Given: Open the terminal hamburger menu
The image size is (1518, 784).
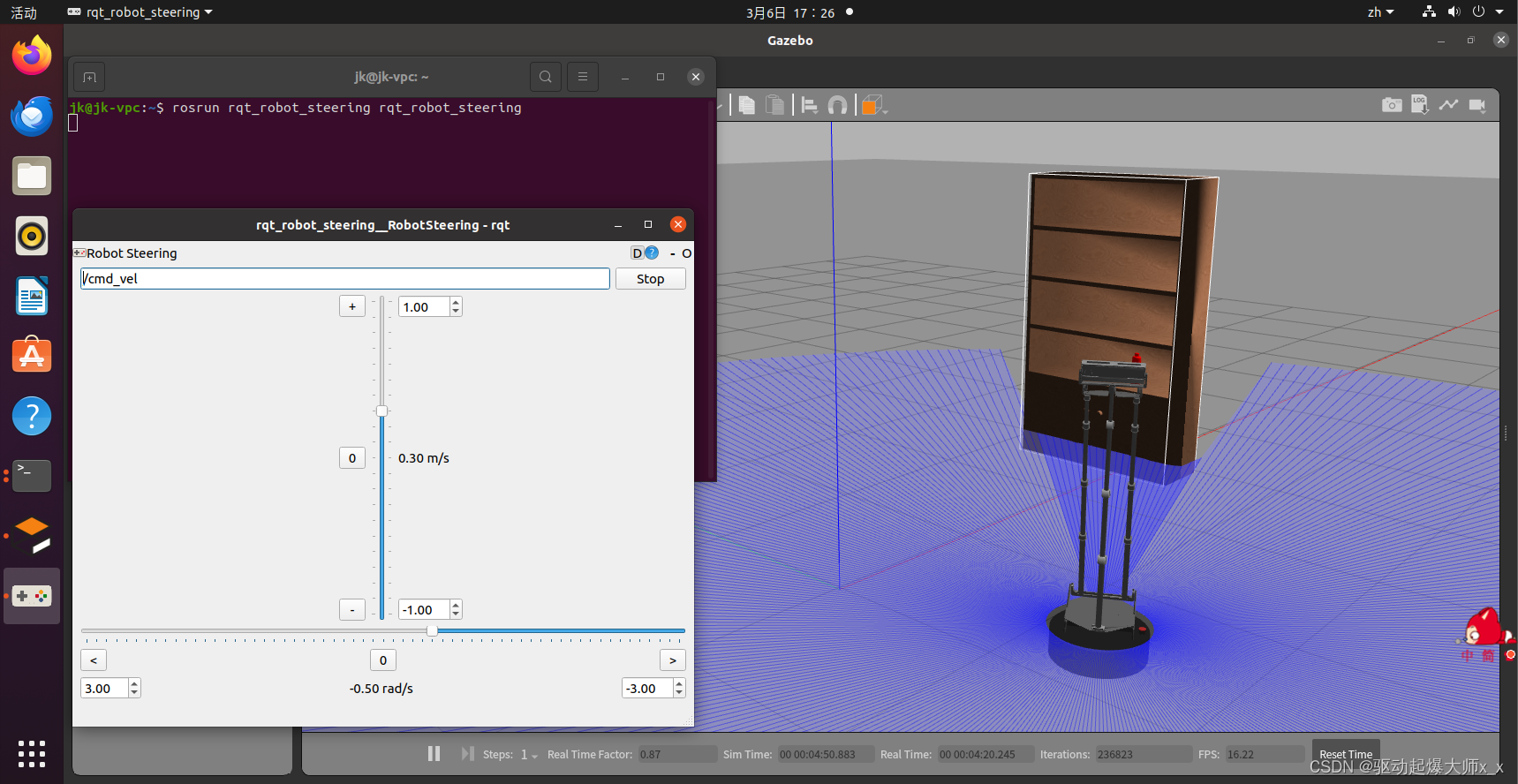Looking at the screenshot, I should (583, 77).
